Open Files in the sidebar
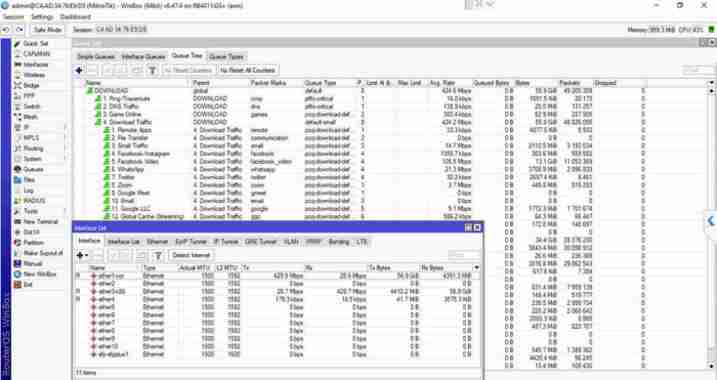Image resolution: width=717 pixels, height=380 pixels. (x=29, y=180)
